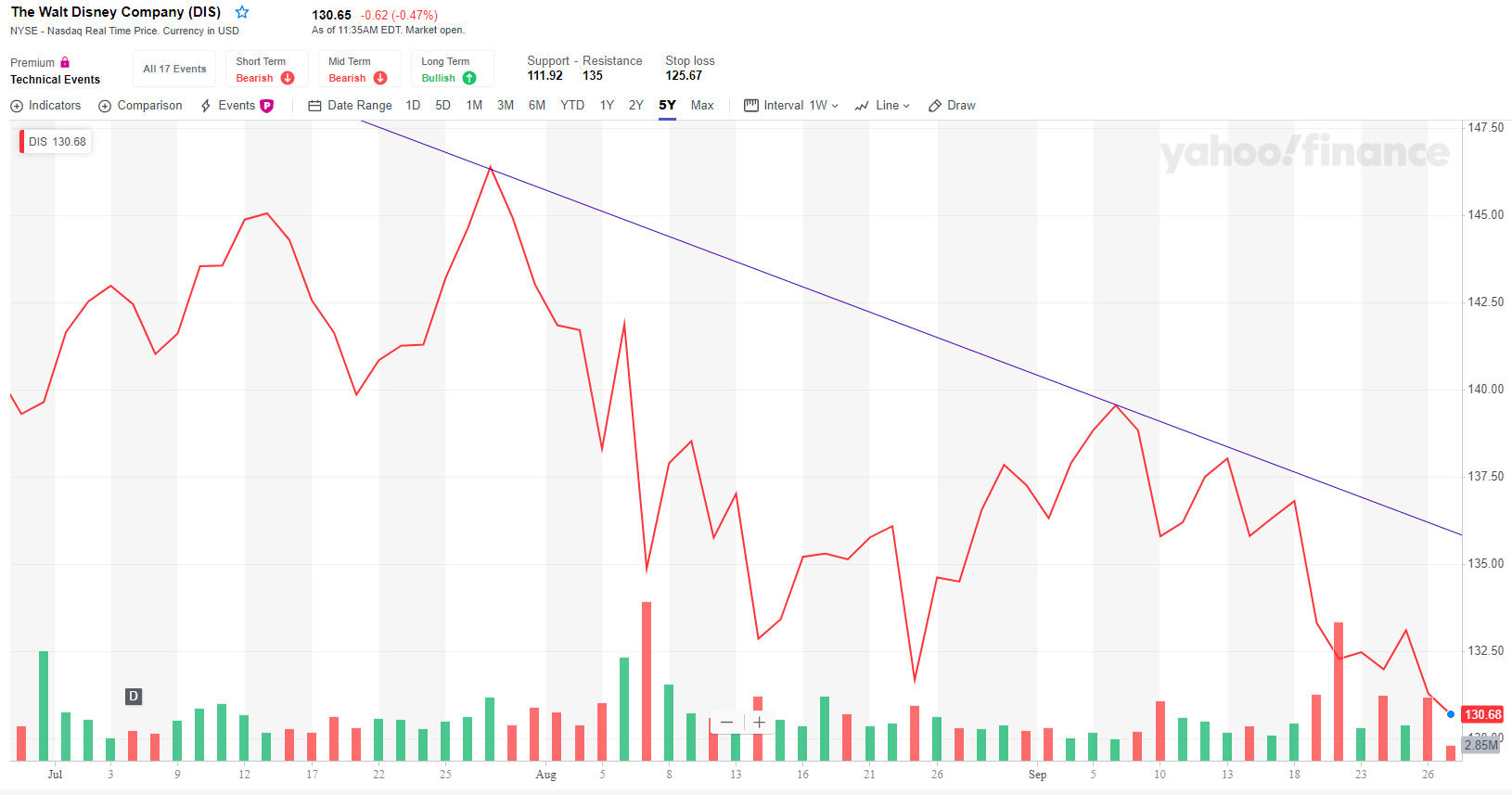Select the YTD range

click(572, 106)
